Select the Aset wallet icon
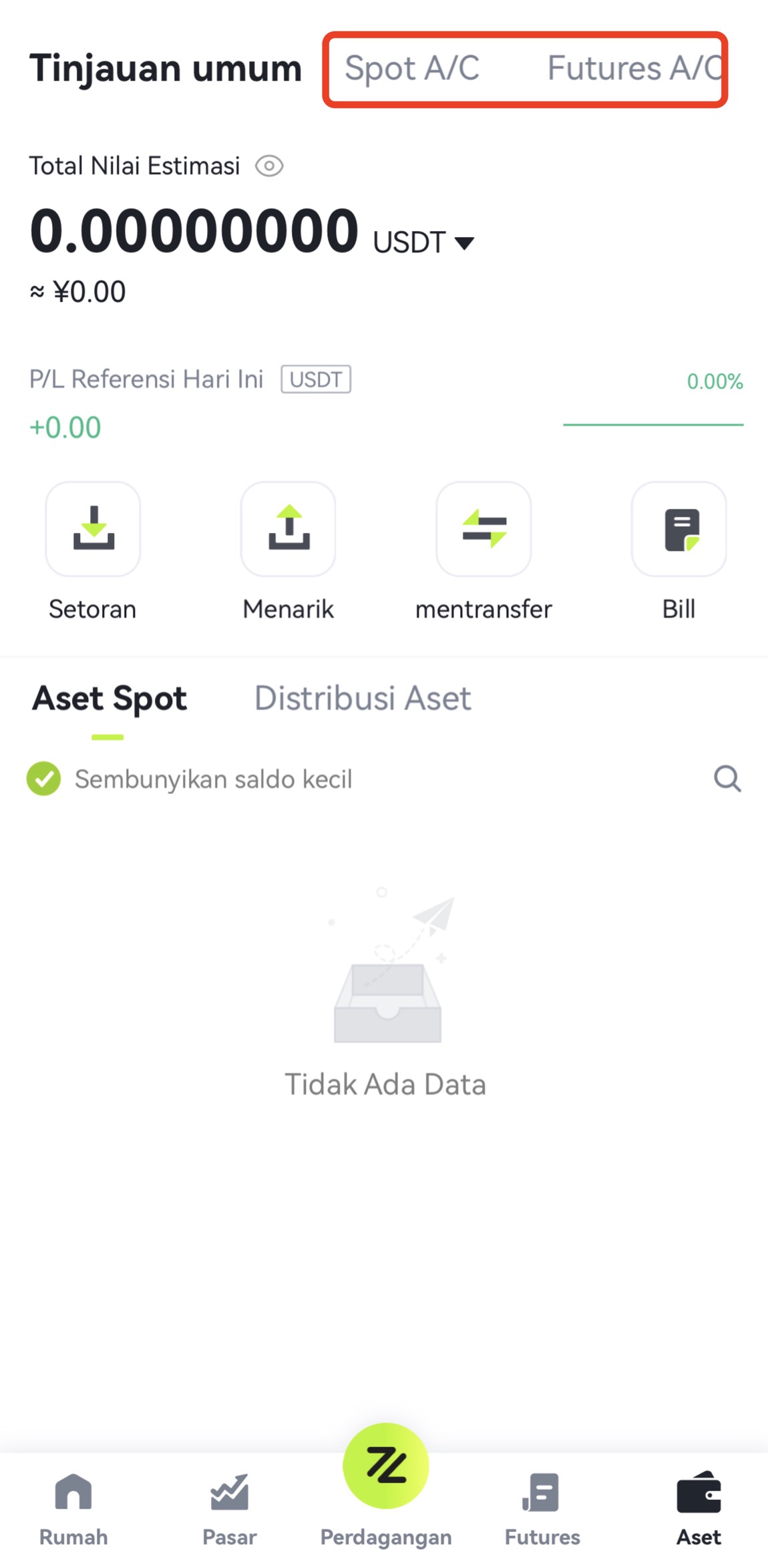 (x=699, y=1491)
